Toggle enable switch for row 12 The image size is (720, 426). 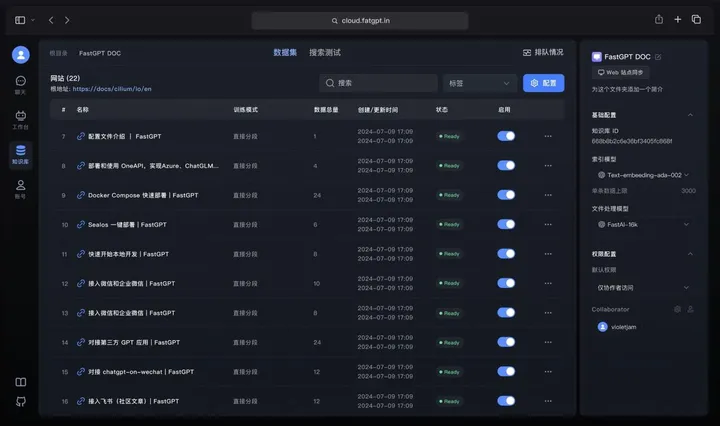506,283
